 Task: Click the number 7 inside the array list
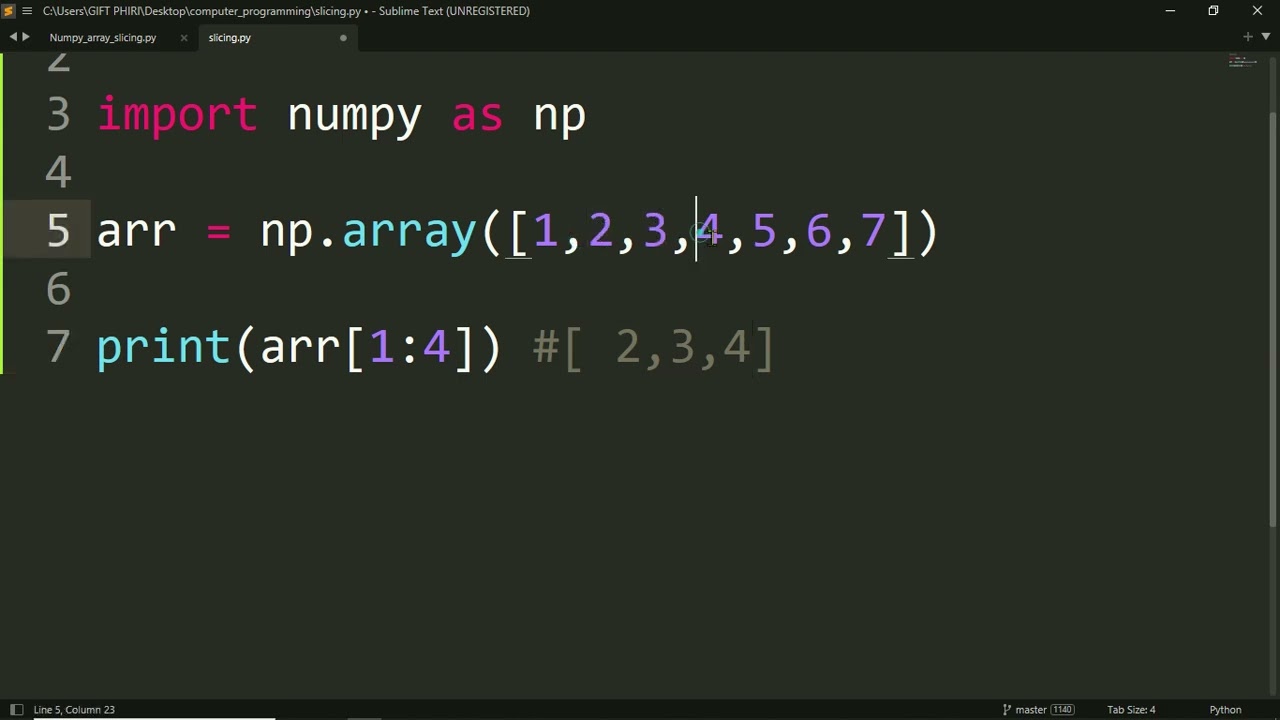(872, 231)
